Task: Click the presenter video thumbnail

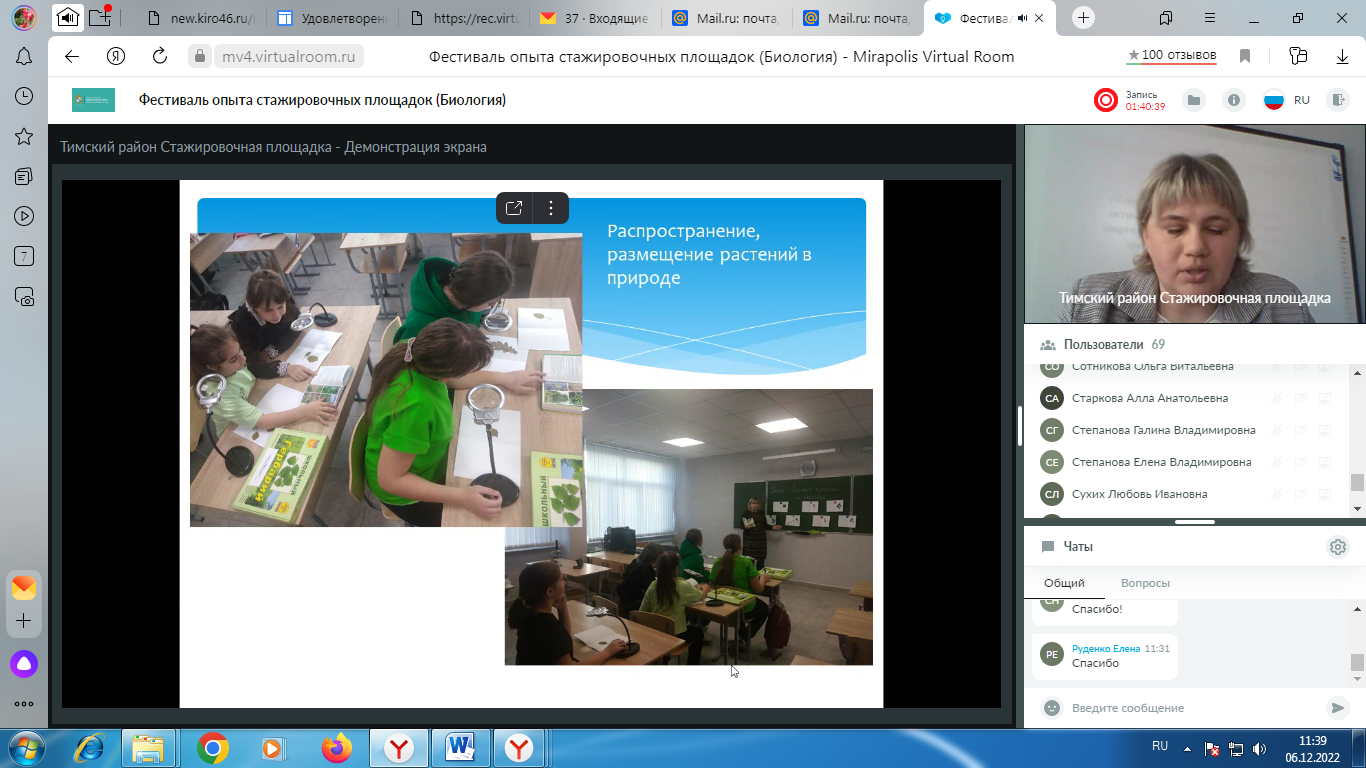Action: click(x=1195, y=224)
